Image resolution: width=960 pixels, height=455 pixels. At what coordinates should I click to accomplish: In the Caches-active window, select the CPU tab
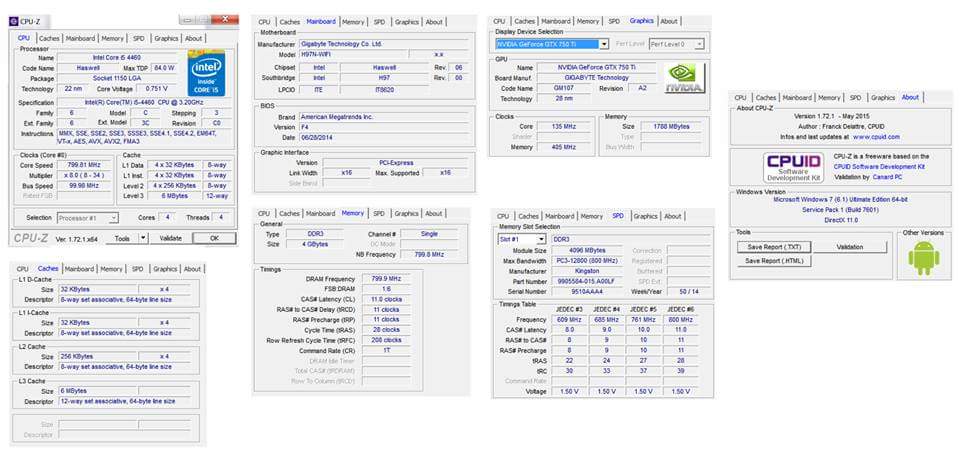tap(23, 269)
